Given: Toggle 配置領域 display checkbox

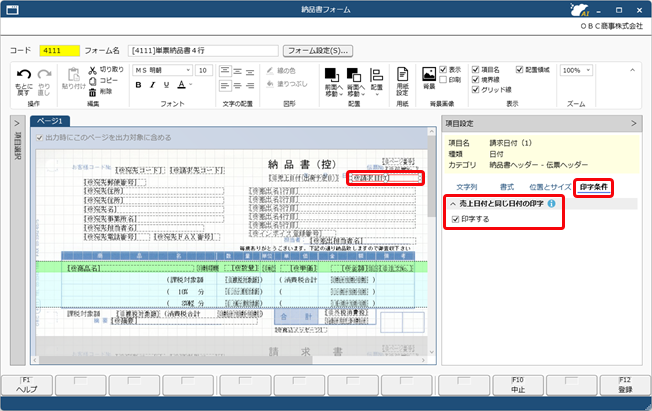Looking at the screenshot, I should pyautogui.click(x=519, y=69).
